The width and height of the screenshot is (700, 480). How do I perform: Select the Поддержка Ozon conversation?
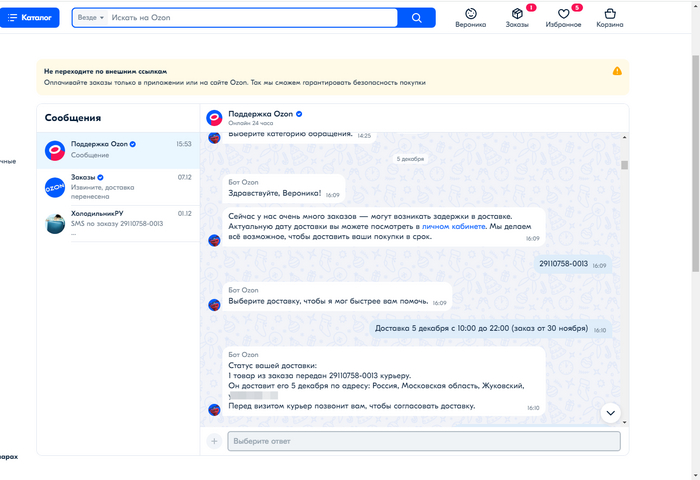click(118, 149)
